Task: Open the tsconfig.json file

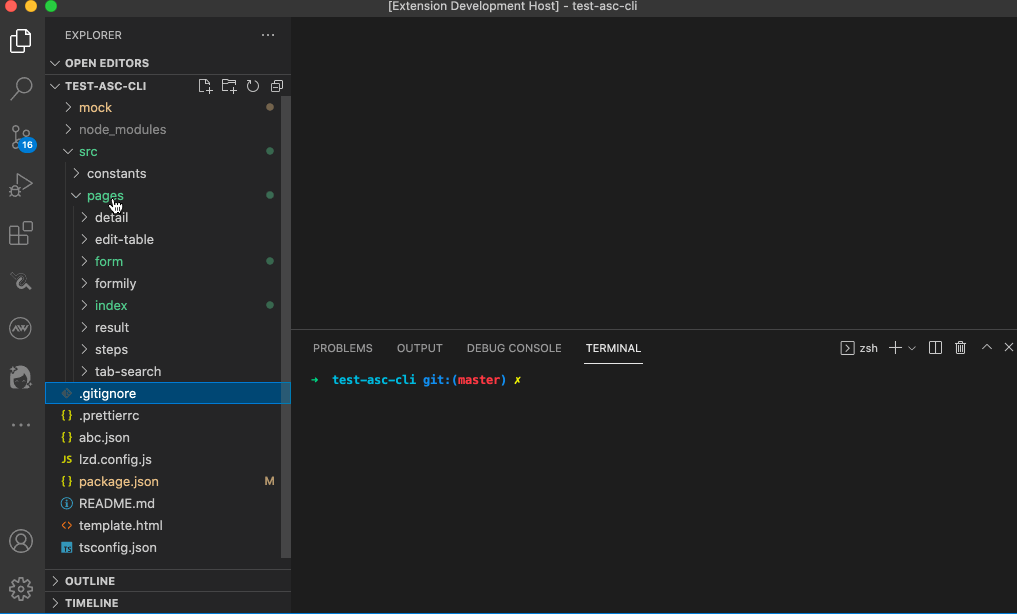Action: tap(163, 548)
